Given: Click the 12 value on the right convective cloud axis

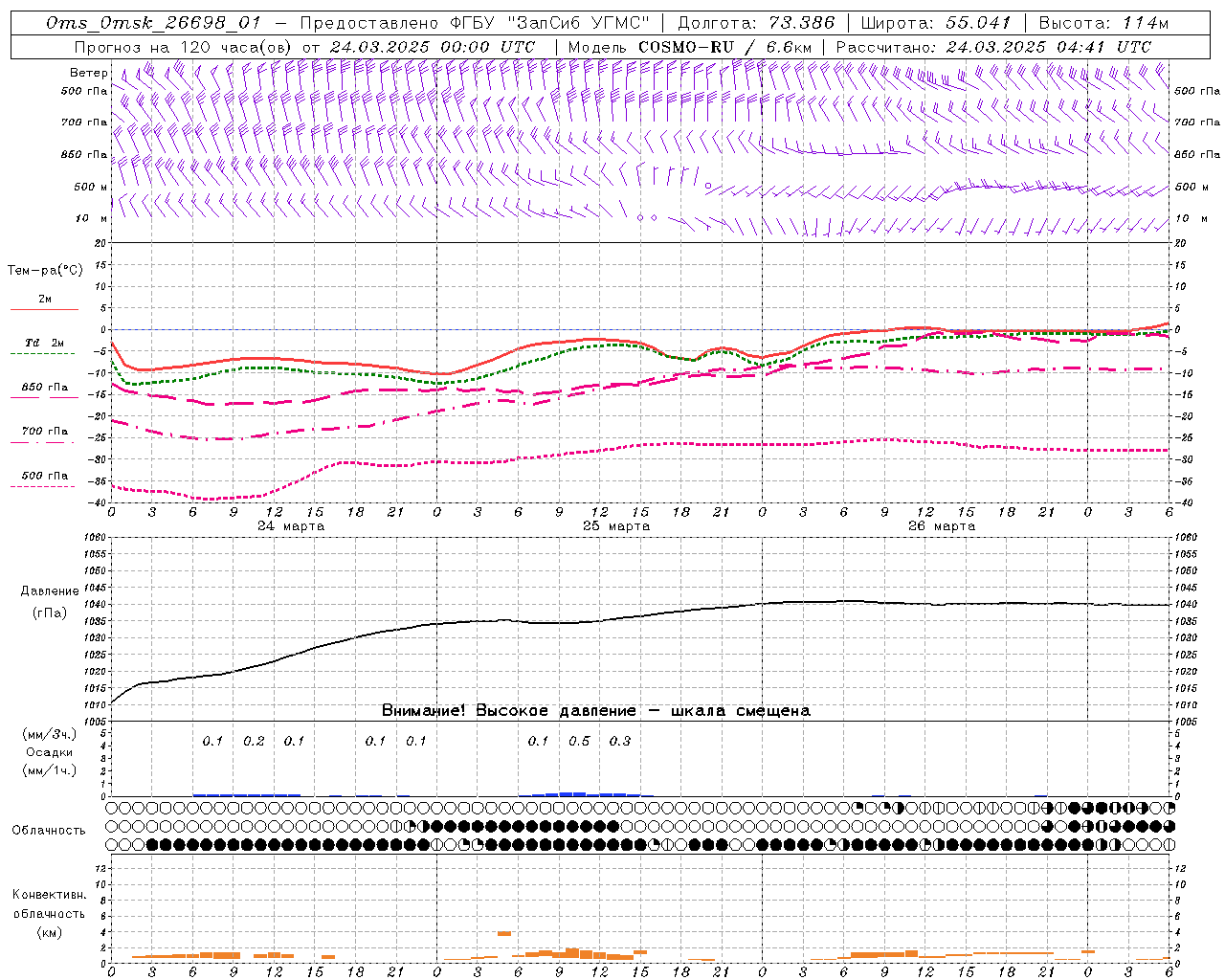Looking at the screenshot, I should tap(1180, 869).
